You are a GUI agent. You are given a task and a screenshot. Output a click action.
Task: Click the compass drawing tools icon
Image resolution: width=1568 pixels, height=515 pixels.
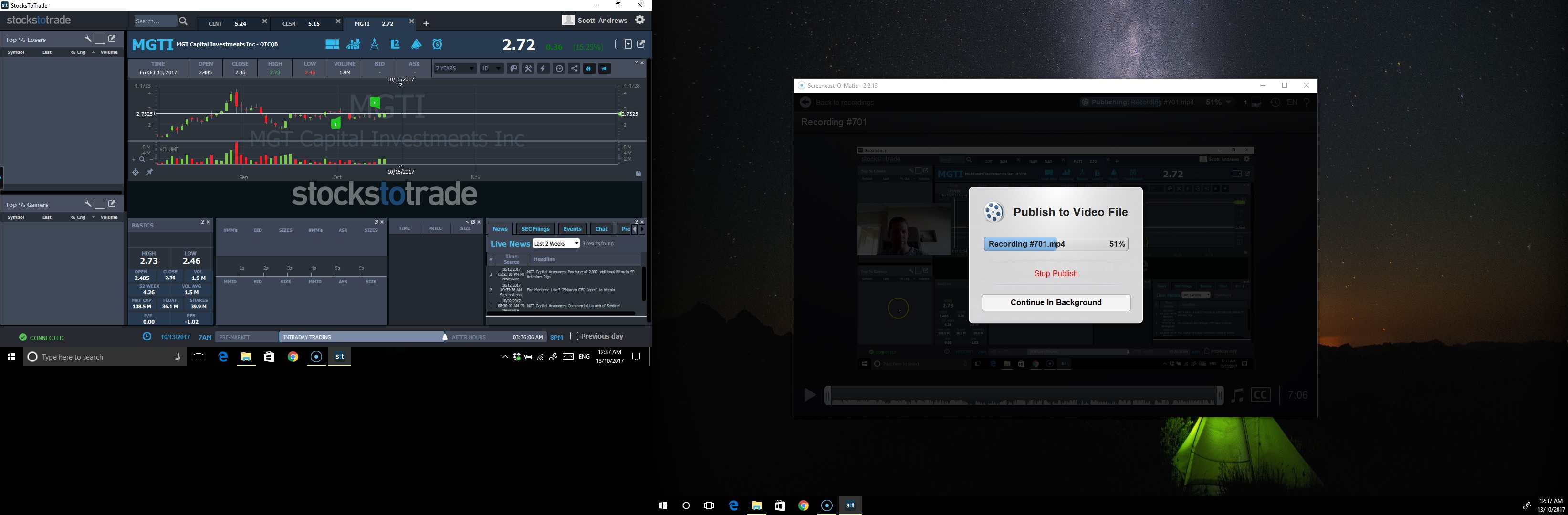(375, 44)
